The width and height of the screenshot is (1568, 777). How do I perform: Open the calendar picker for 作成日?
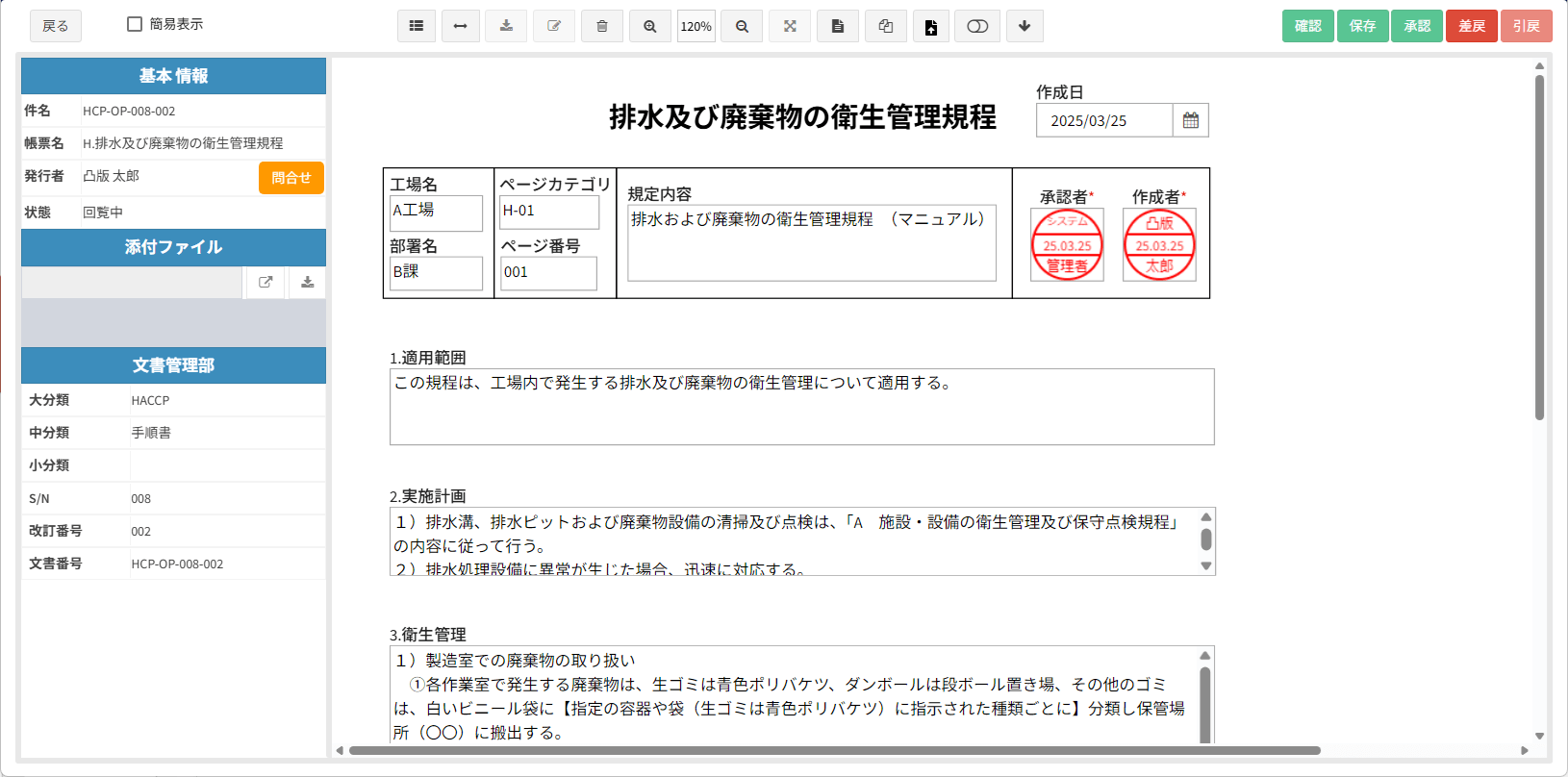point(1191,120)
